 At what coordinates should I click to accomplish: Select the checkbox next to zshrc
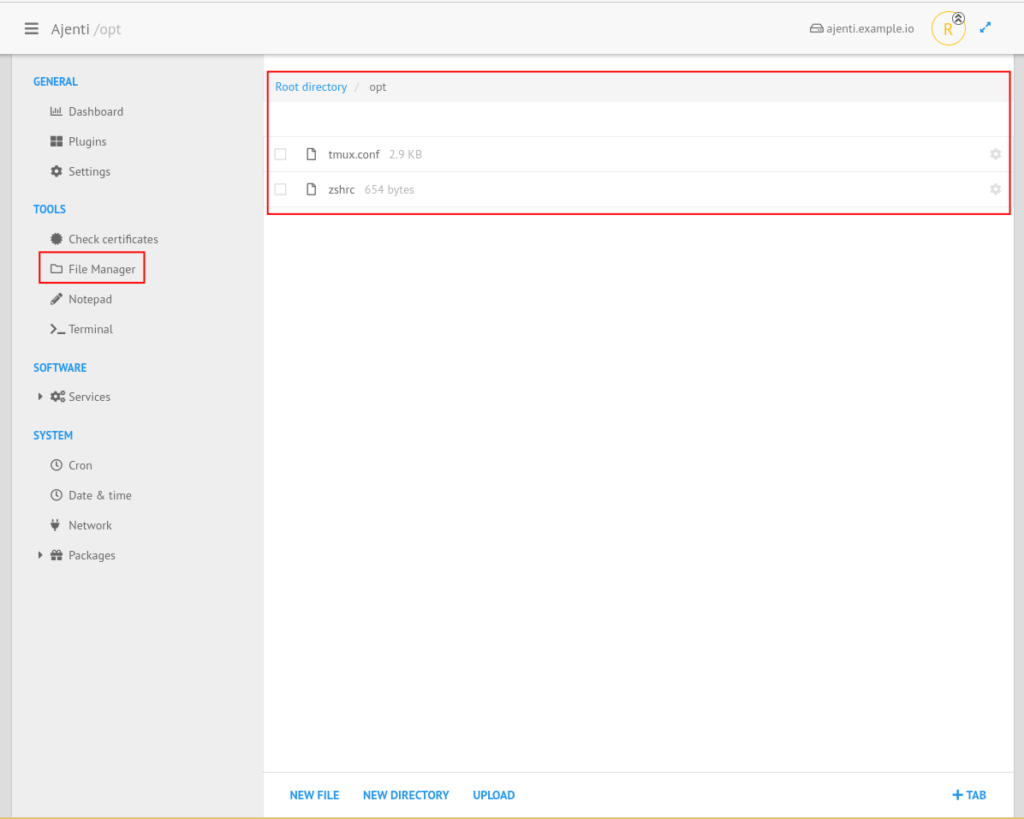(280, 189)
